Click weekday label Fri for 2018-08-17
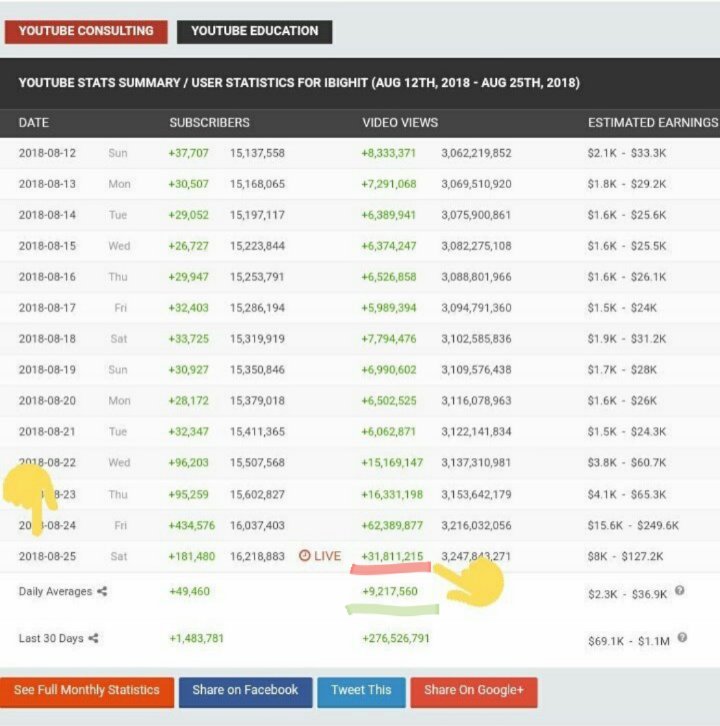This screenshot has height=726, width=720. [120, 308]
